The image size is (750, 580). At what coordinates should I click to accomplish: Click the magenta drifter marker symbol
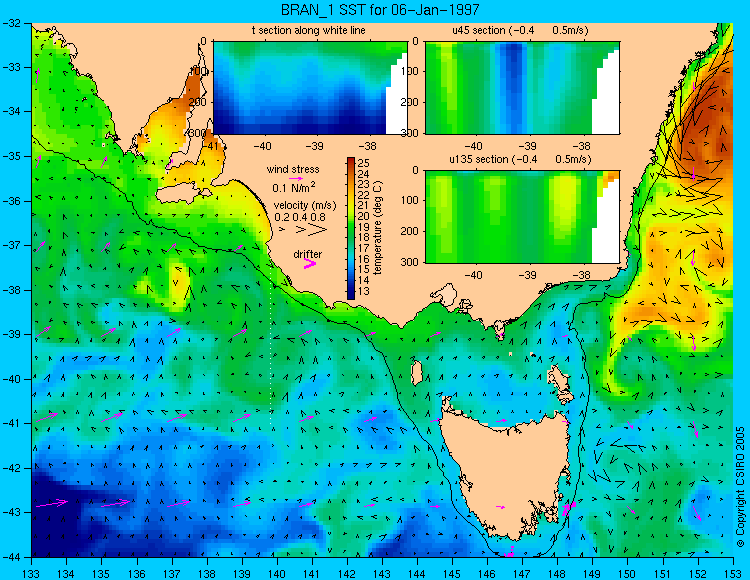pyautogui.click(x=310, y=263)
